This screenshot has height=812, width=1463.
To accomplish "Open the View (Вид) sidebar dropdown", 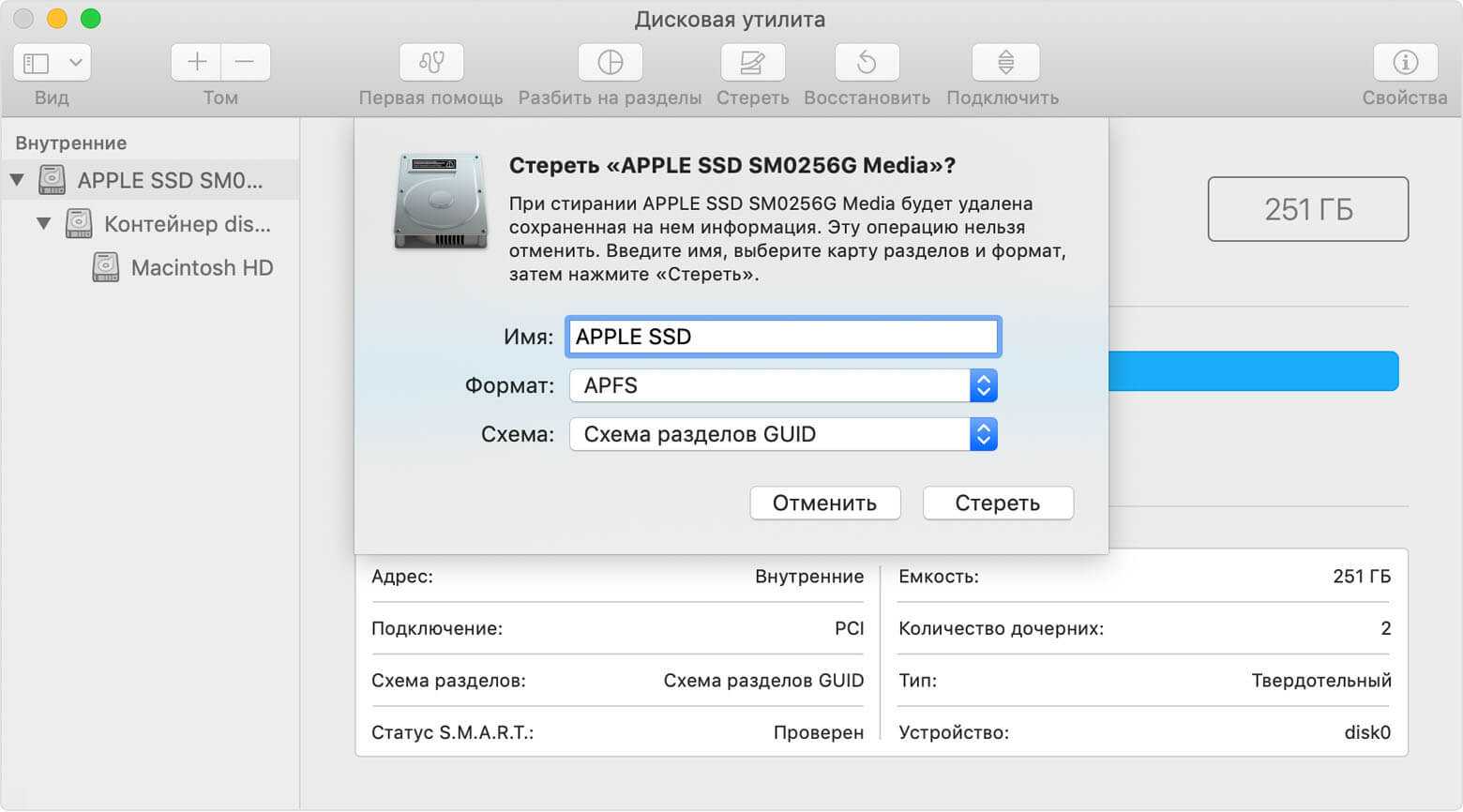I will [53, 63].
